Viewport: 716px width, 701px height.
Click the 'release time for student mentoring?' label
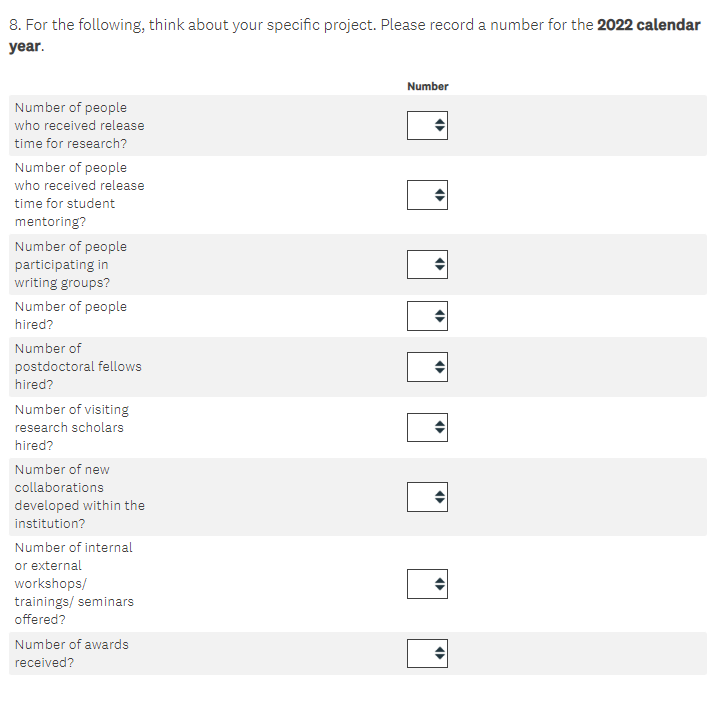tap(79, 194)
